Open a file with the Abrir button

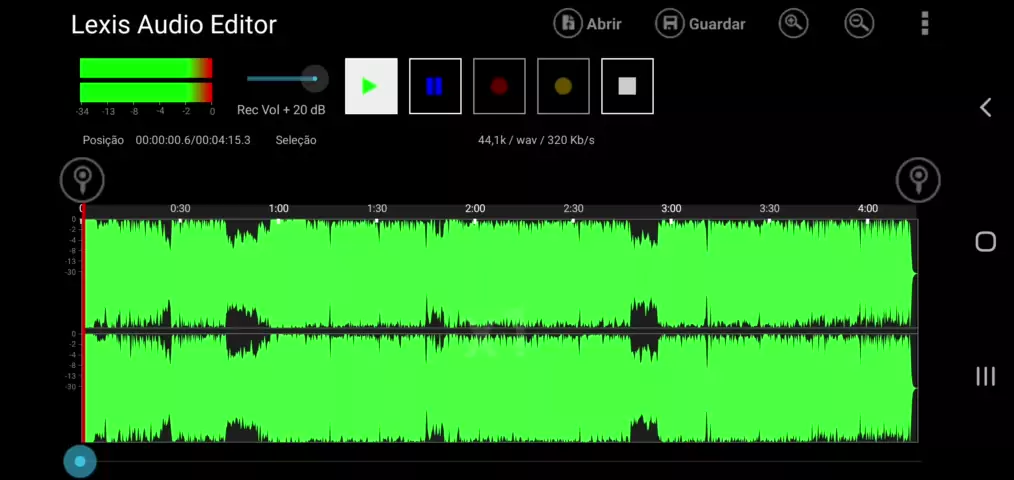click(x=587, y=24)
